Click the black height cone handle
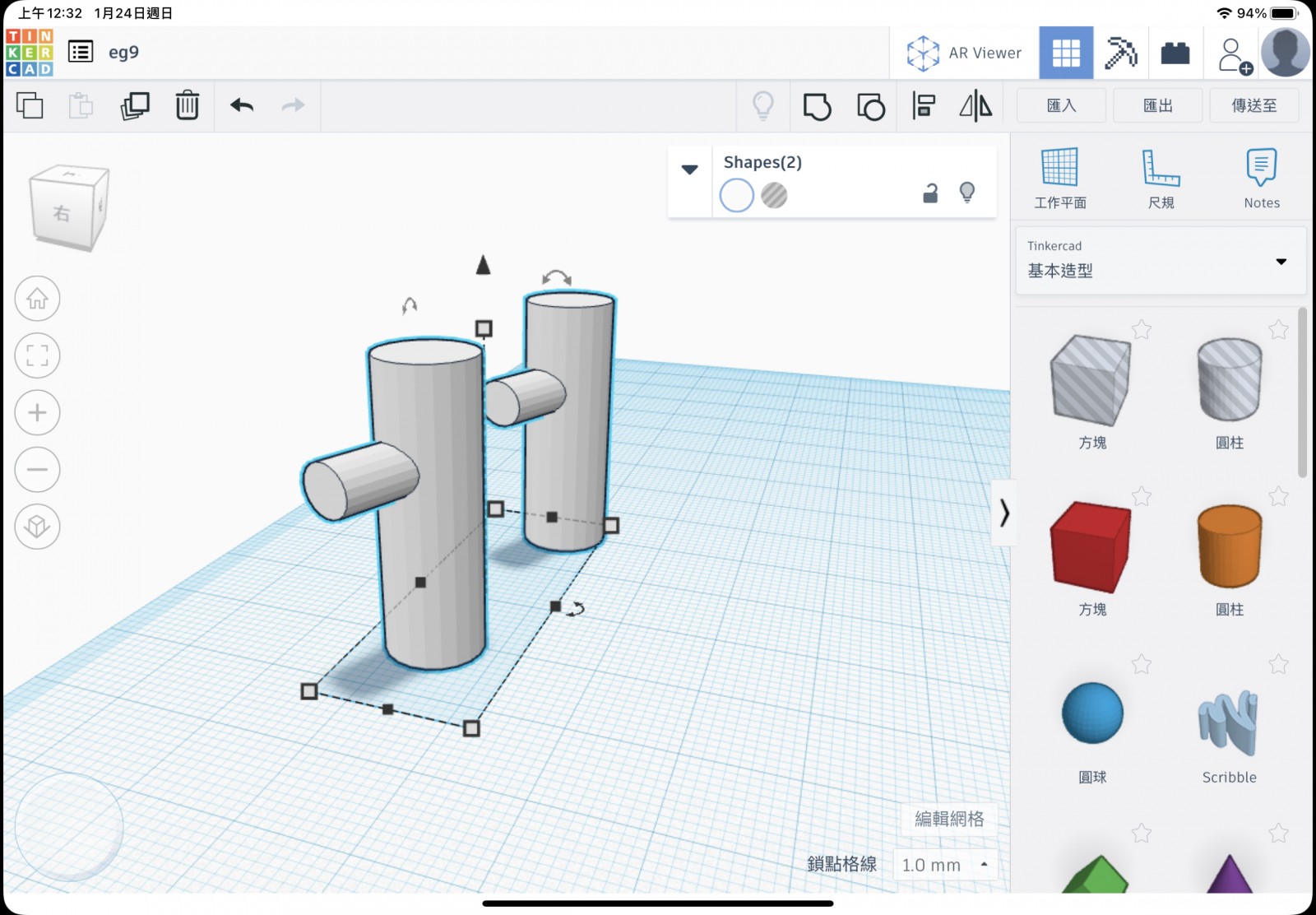This screenshot has height=915, width=1316. (x=484, y=265)
